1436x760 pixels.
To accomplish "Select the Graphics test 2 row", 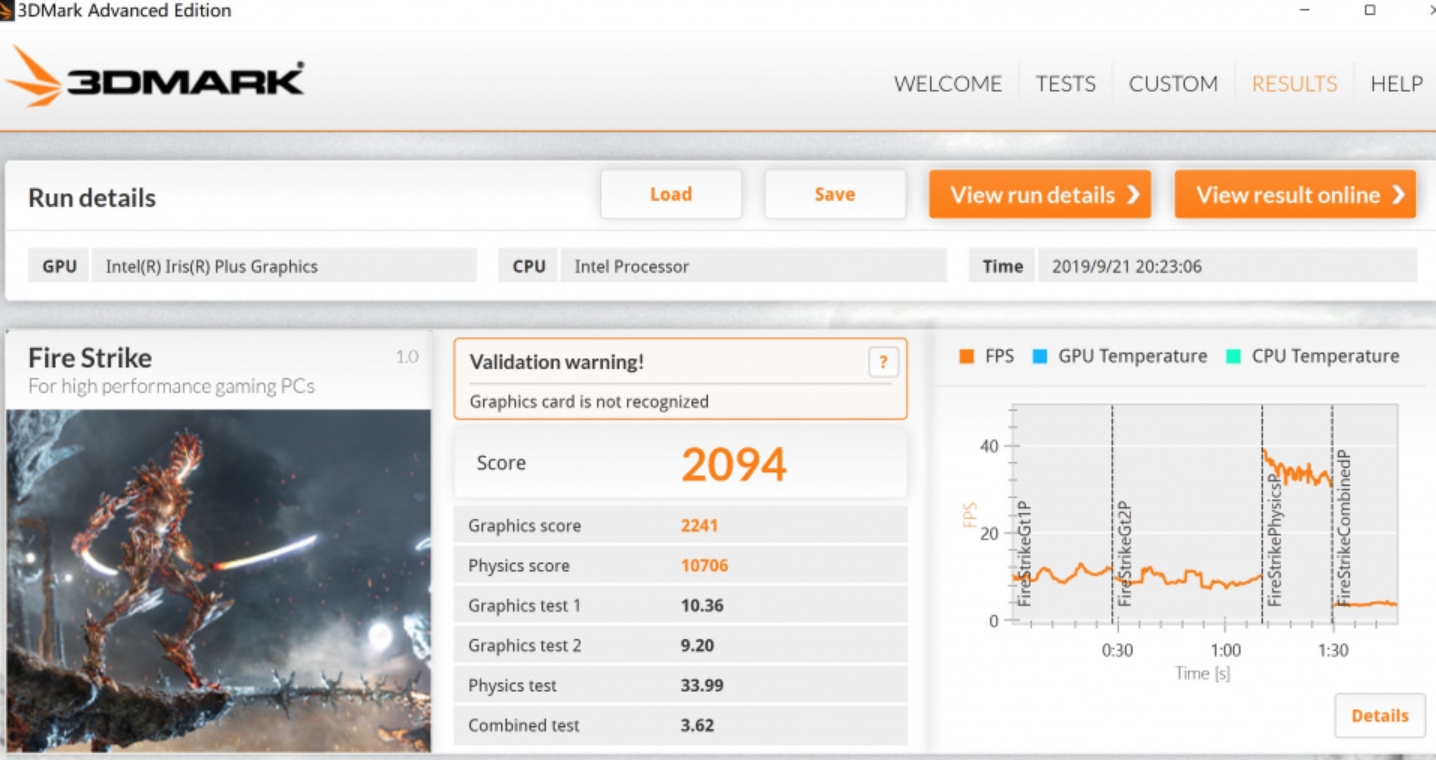I will pyautogui.click(x=681, y=645).
